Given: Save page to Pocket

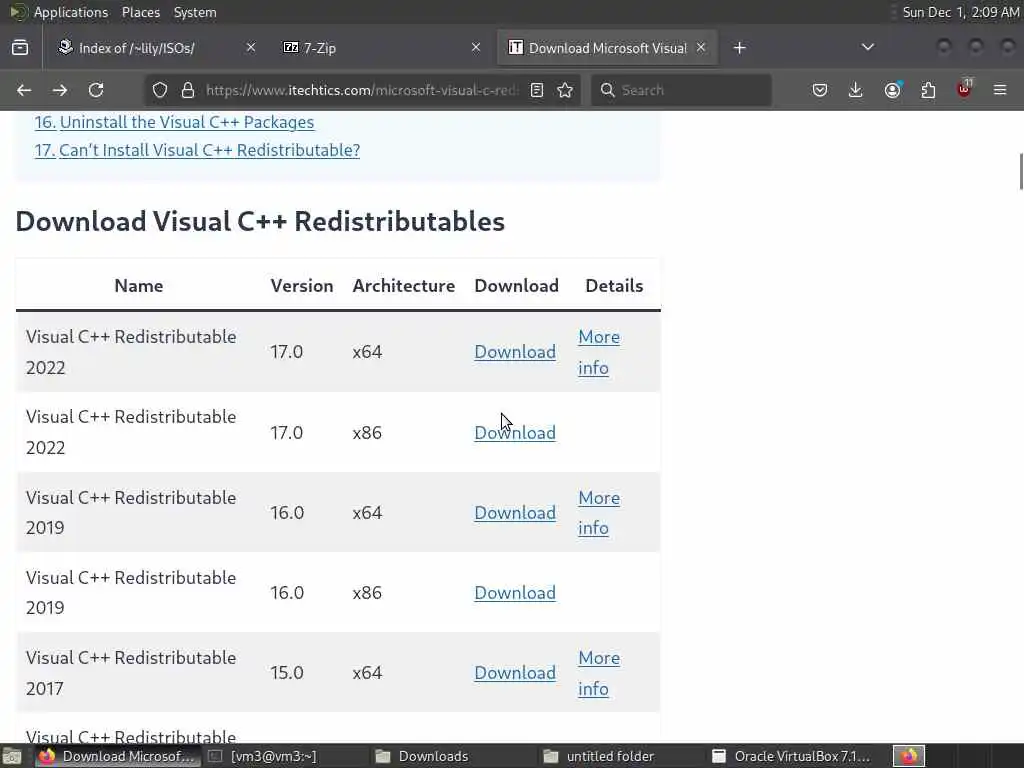Looking at the screenshot, I should pos(820,90).
